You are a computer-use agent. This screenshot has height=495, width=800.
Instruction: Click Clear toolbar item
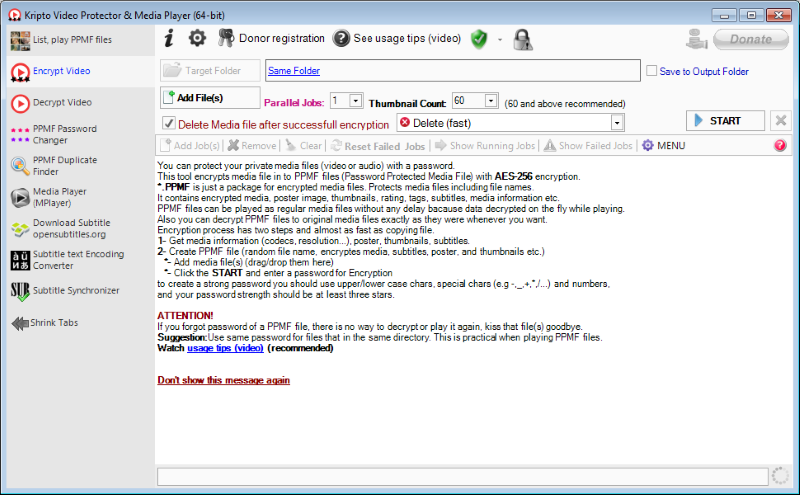(x=304, y=146)
